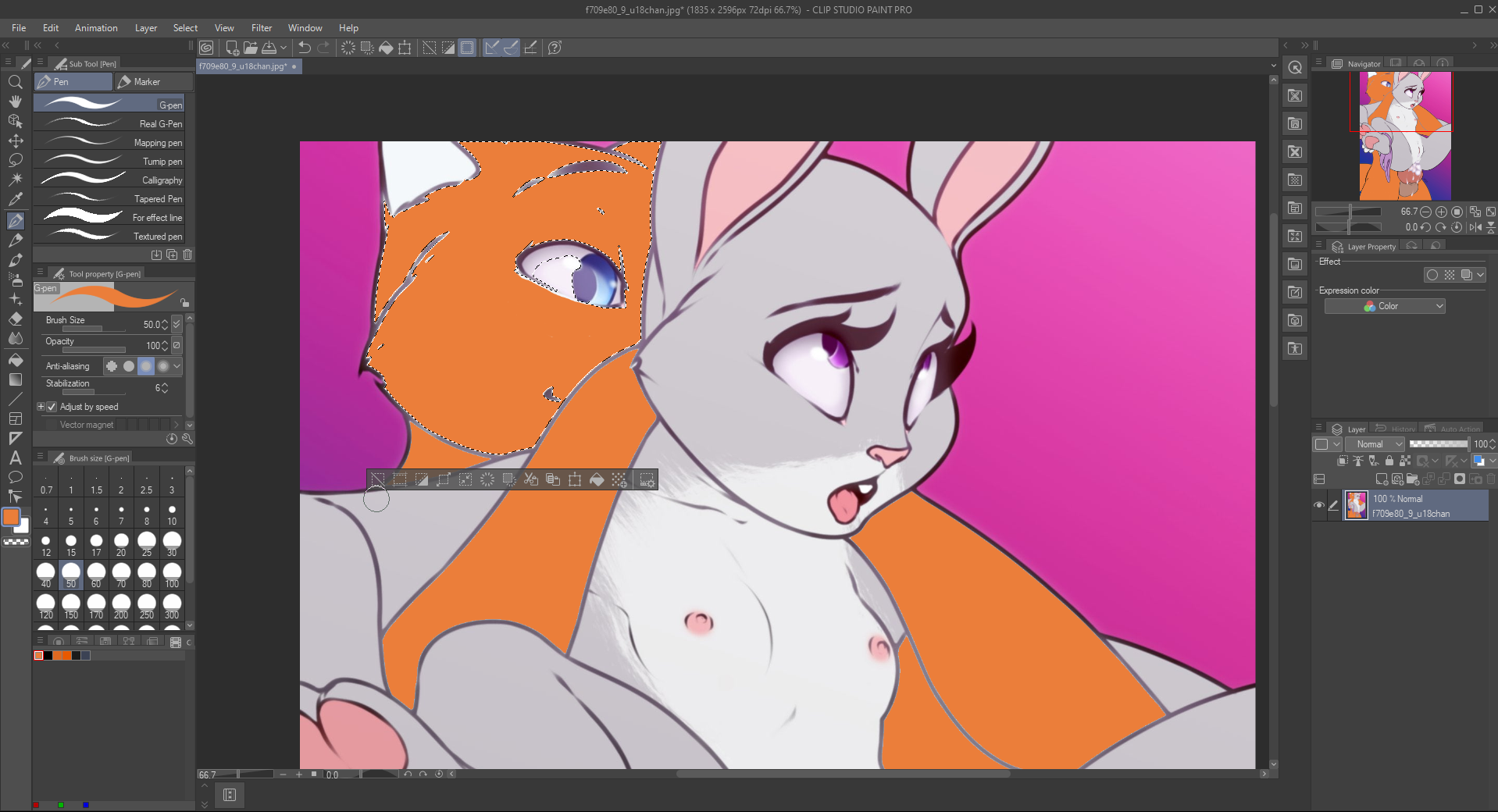1498x812 pixels.
Task: Click the layer thumbnail for f709e80_9_u18chan
Action: (x=1357, y=505)
